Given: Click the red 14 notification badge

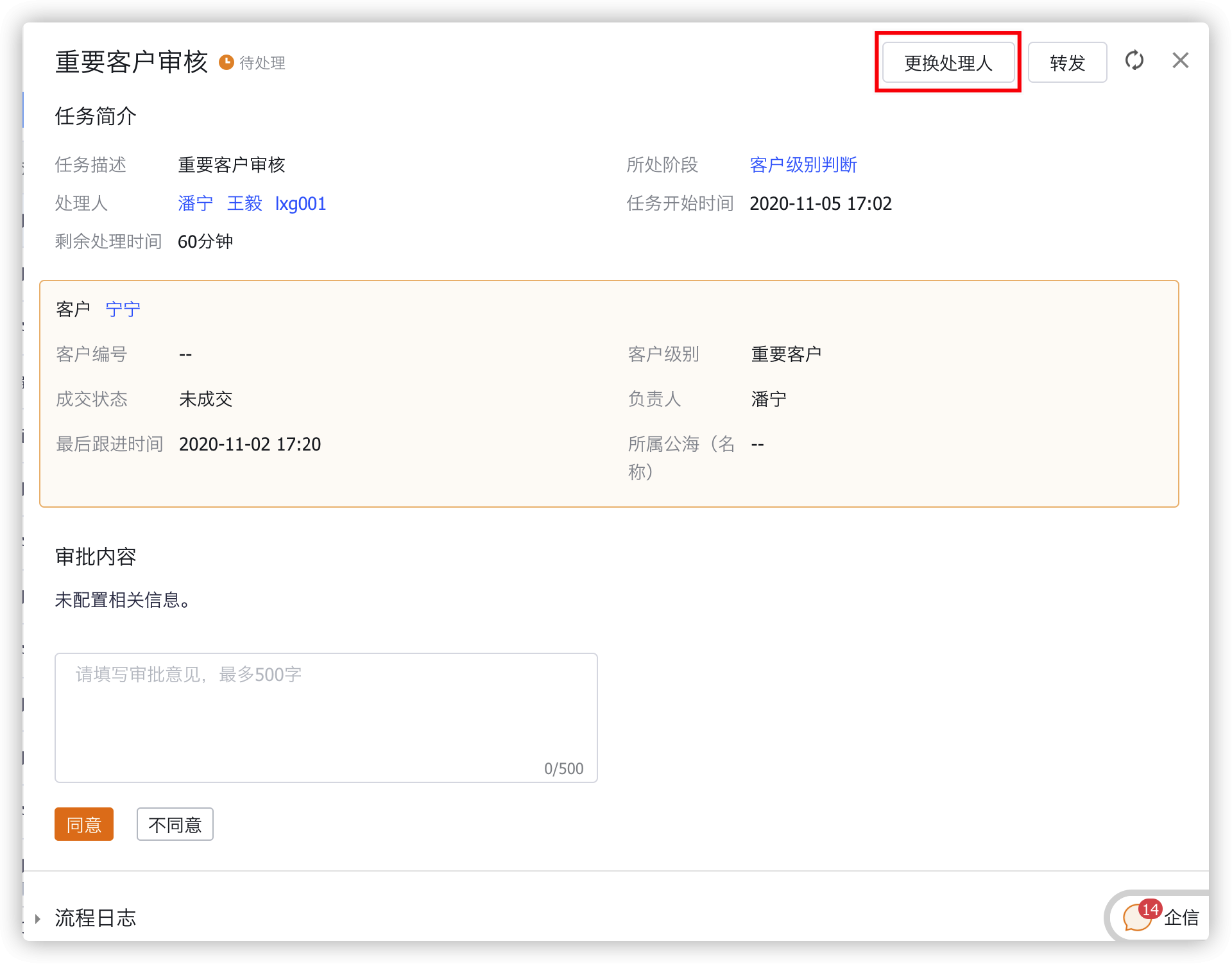Looking at the screenshot, I should coord(1151,909).
